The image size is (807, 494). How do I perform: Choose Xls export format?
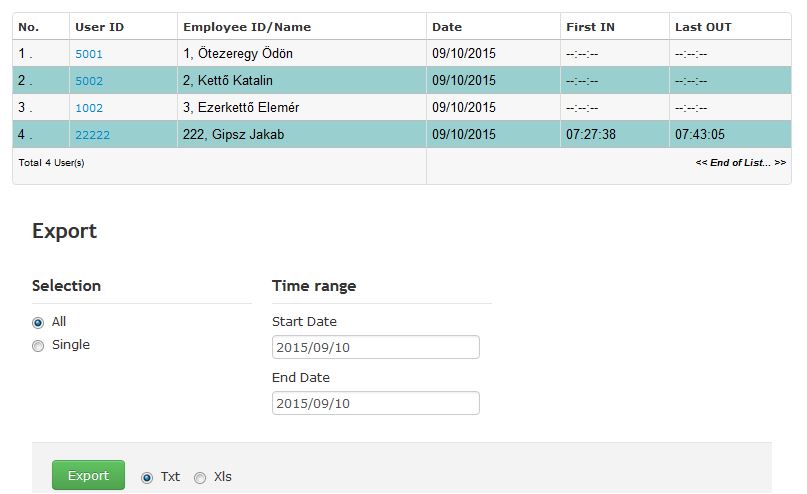point(200,478)
